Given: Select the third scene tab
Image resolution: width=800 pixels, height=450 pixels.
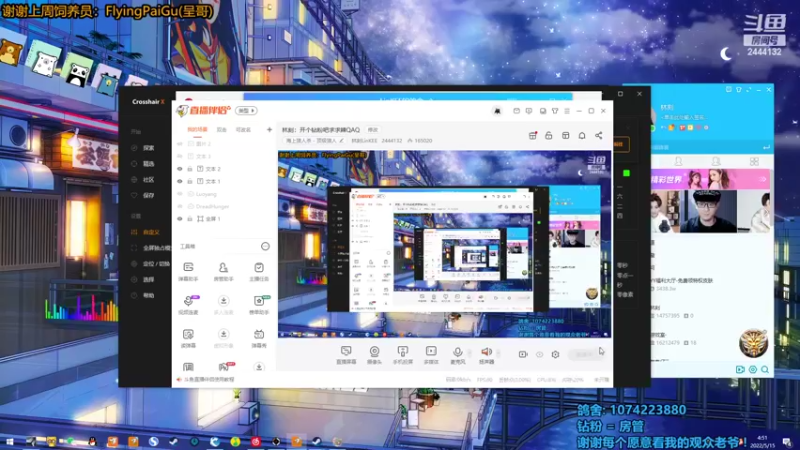Looking at the screenshot, I should point(243,130).
